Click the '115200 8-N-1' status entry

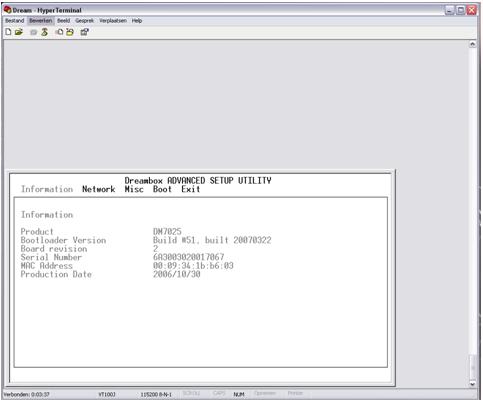(x=156, y=394)
